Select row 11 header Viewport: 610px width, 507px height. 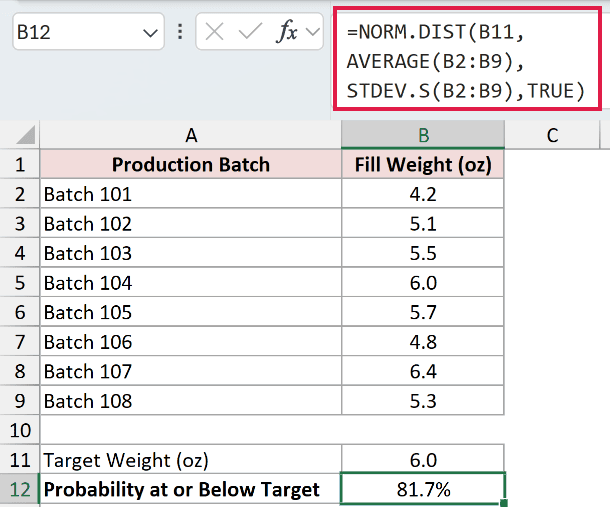[20, 460]
